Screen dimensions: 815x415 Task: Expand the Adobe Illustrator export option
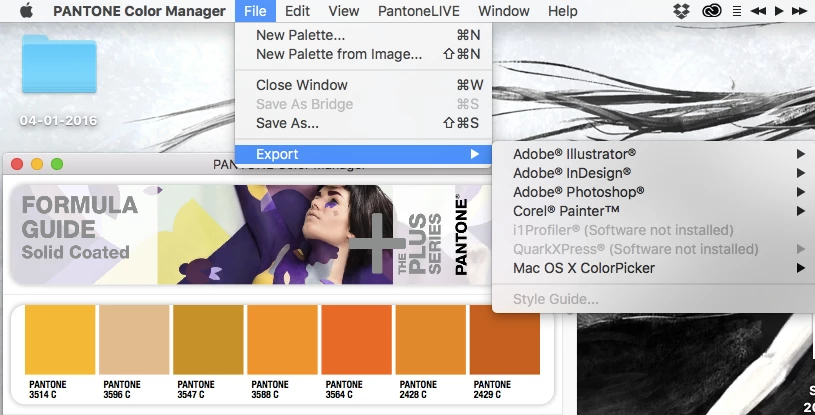(x=654, y=154)
